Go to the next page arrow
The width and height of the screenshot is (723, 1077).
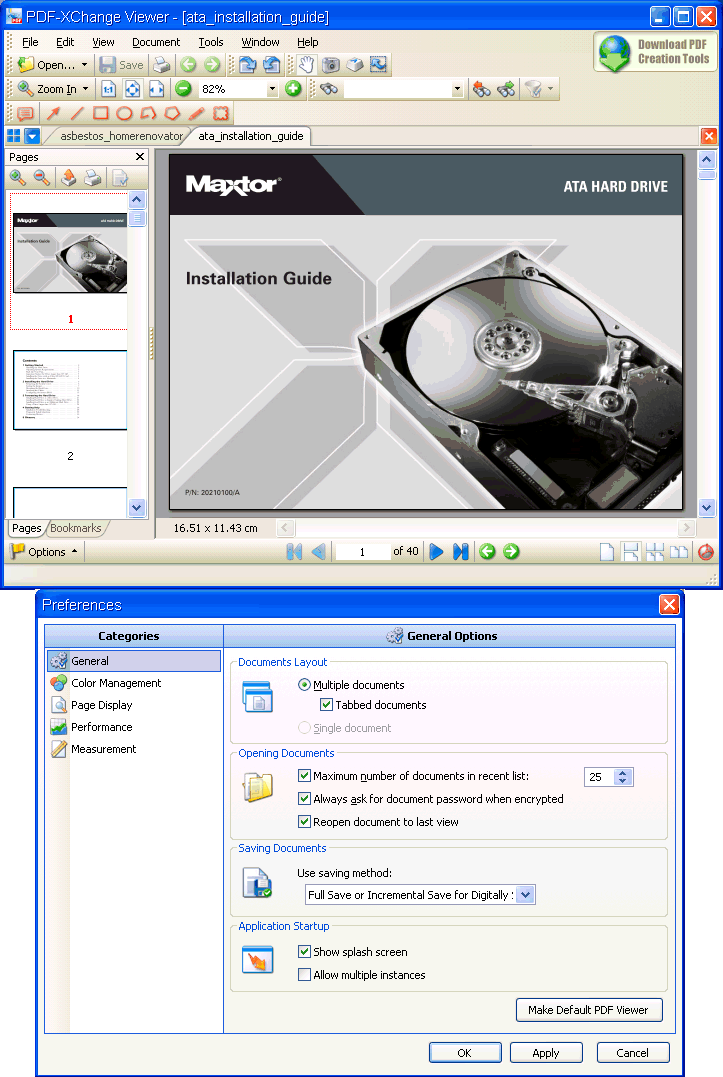tap(436, 552)
